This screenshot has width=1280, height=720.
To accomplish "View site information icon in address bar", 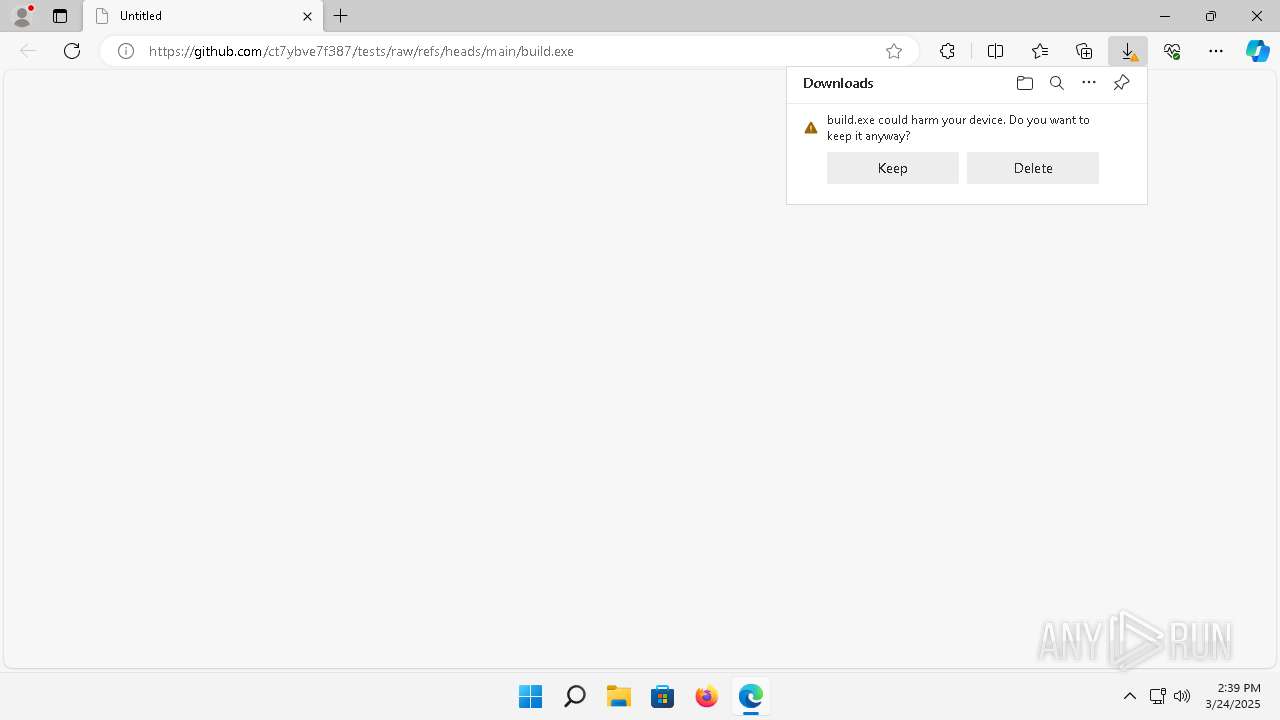I will [x=126, y=51].
